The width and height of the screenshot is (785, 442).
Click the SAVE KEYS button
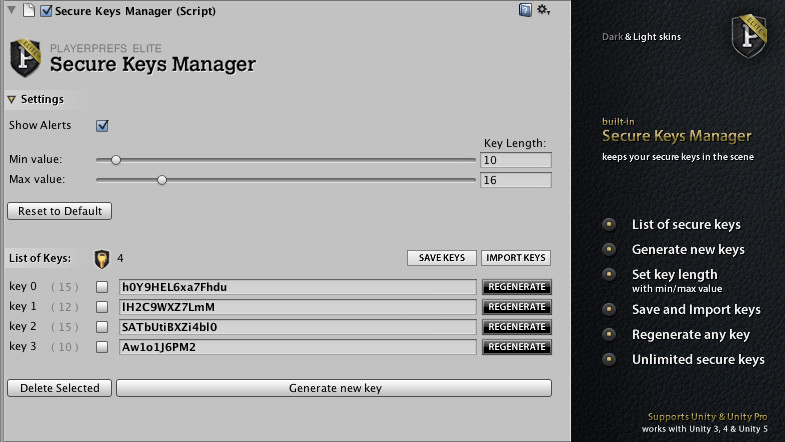coord(442,258)
